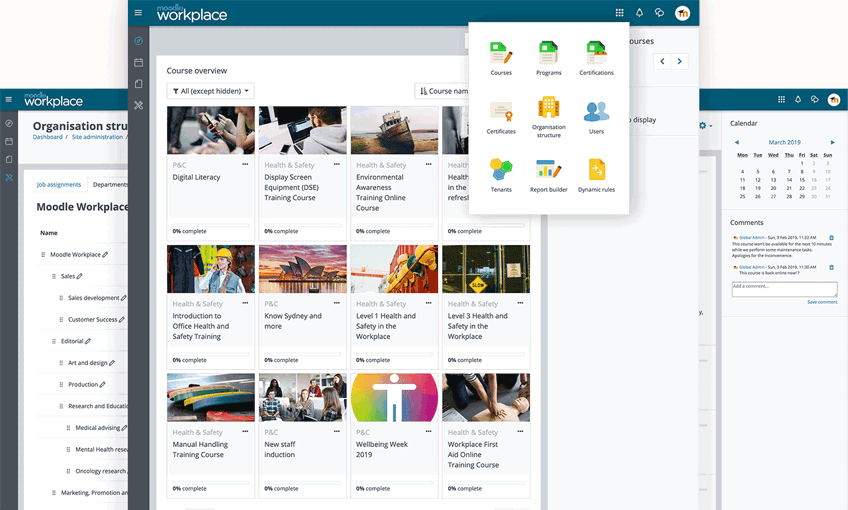Image resolution: width=848 pixels, height=510 pixels.
Task: Open the gear settings dropdown in right window
Action: [705, 125]
